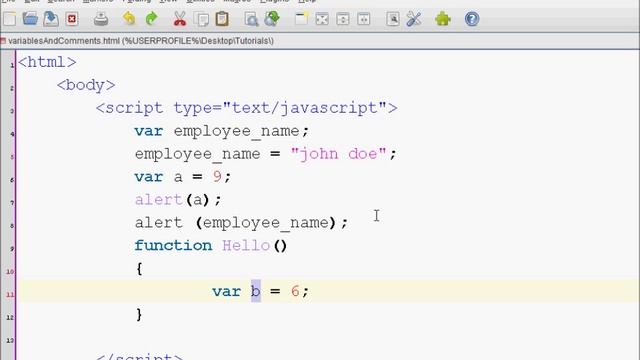The height and width of the screenshot is (360, 640).
Task: Open Find with the magnifier icon
Action: pos(251,19)
